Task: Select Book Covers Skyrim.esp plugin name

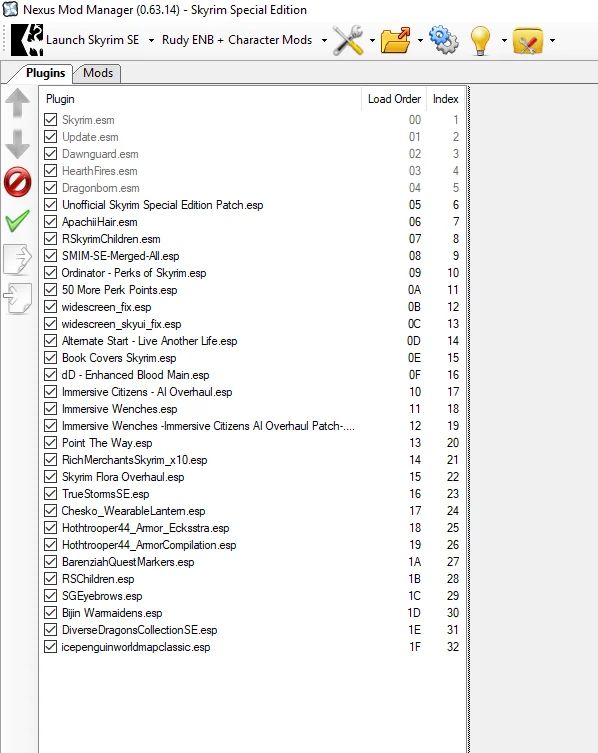Action: 119,358
